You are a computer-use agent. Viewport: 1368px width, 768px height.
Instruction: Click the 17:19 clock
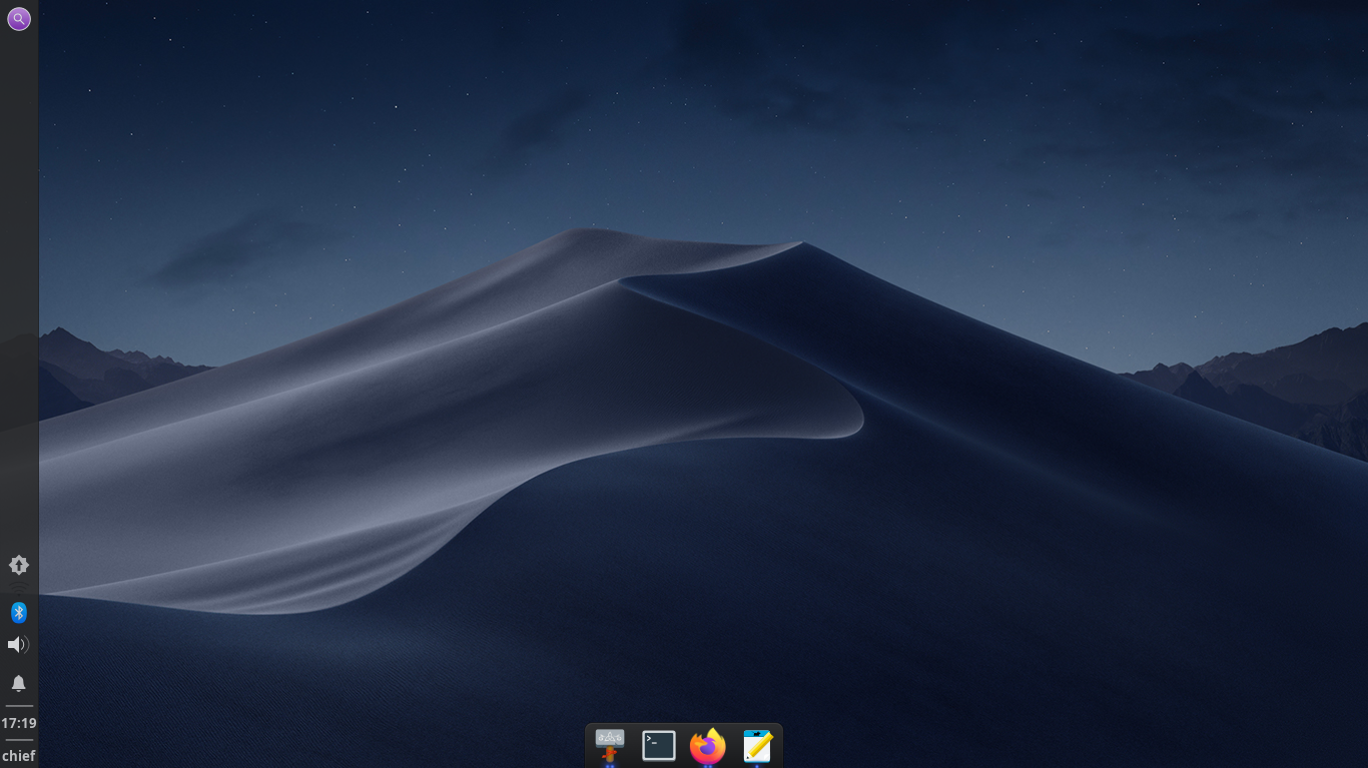pos(18,723)
